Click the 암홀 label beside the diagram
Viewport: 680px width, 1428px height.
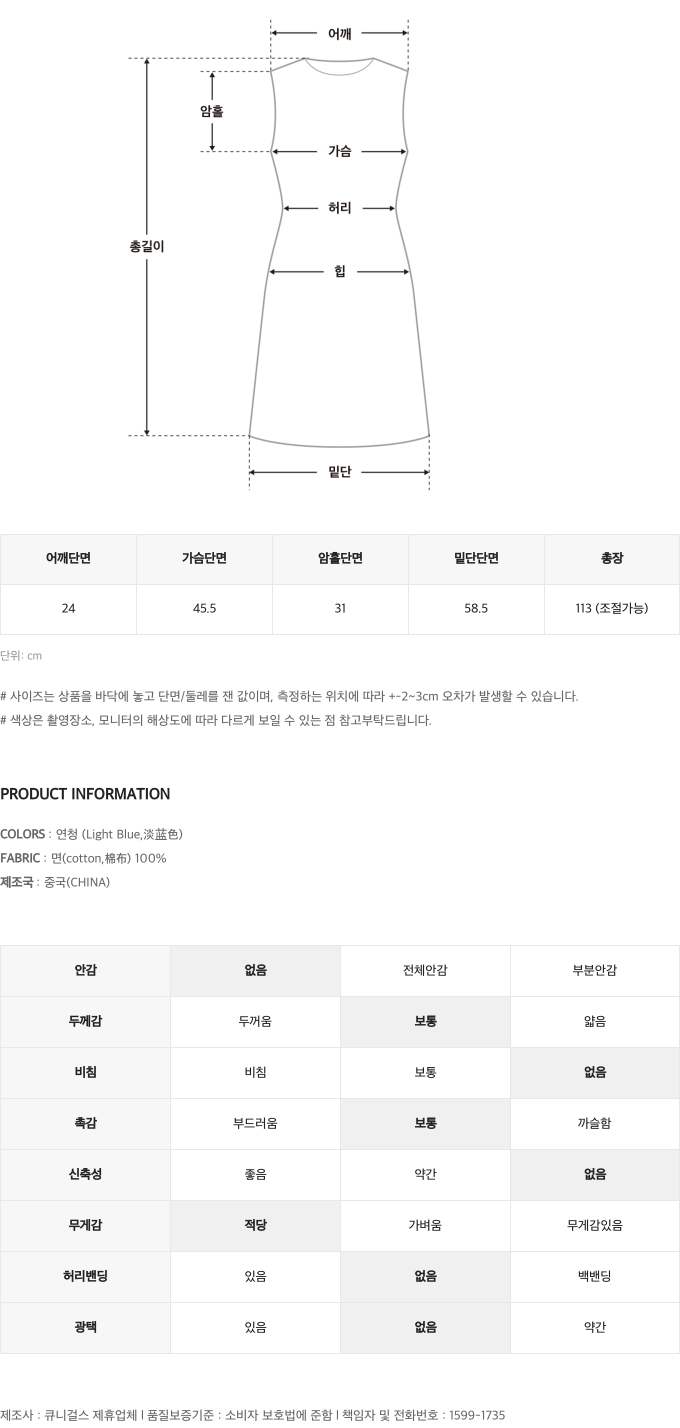[x=211, y=111]
